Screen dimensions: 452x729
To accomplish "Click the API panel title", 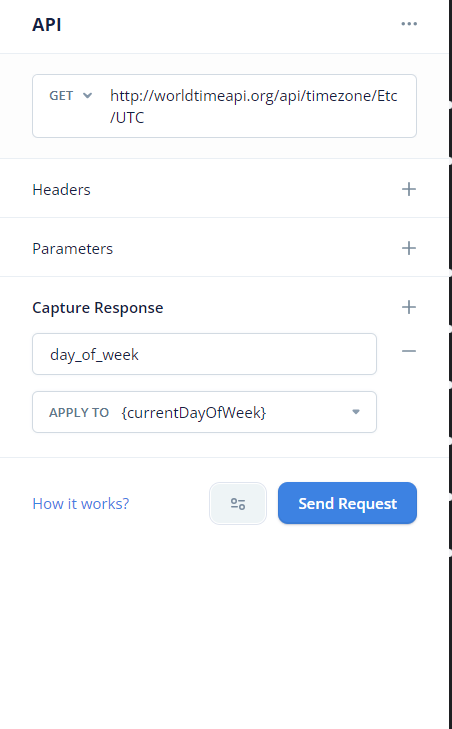I will click(47, 25).
